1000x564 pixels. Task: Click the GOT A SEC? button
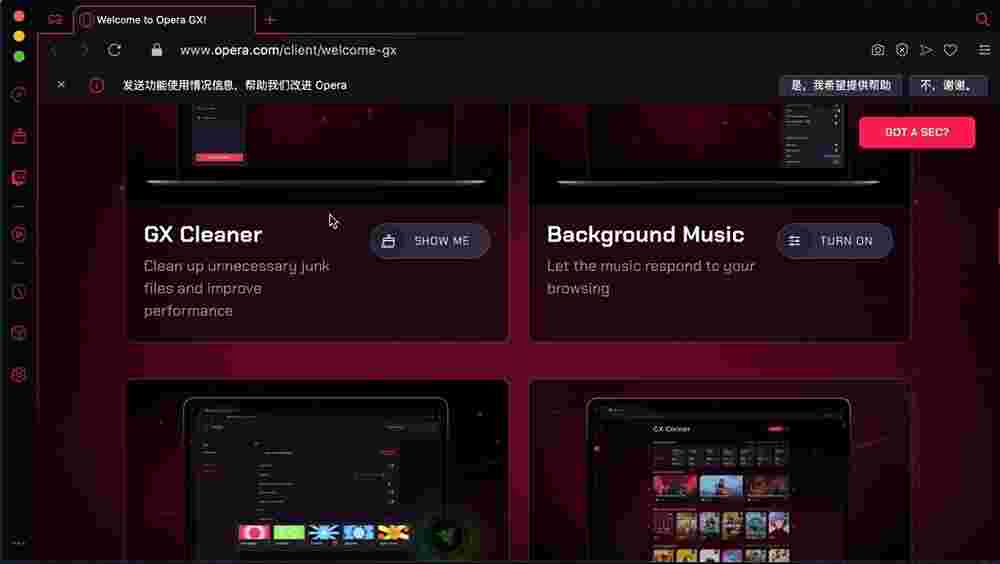tap(916, 132)
